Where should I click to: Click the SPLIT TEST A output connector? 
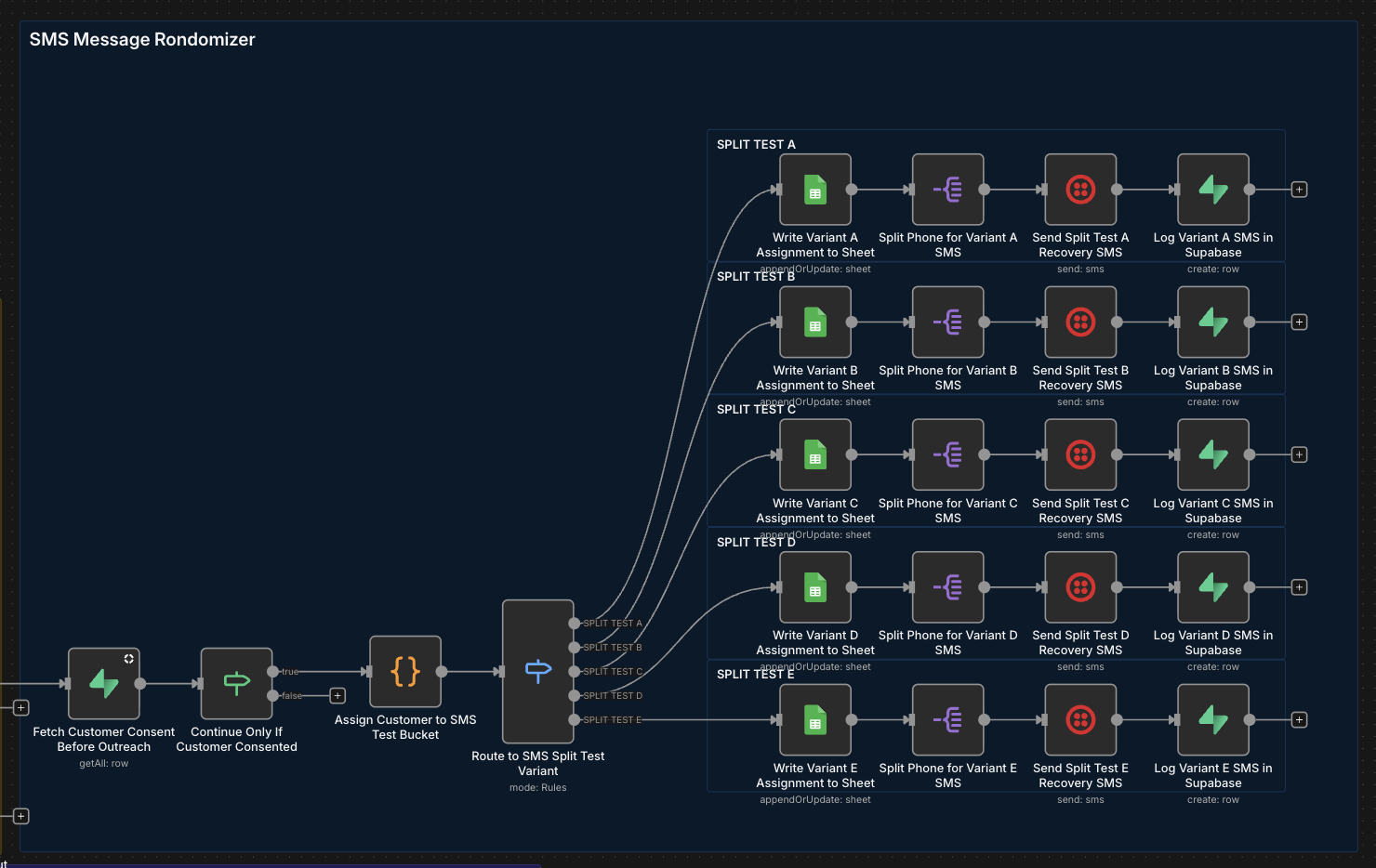point(575,624)
